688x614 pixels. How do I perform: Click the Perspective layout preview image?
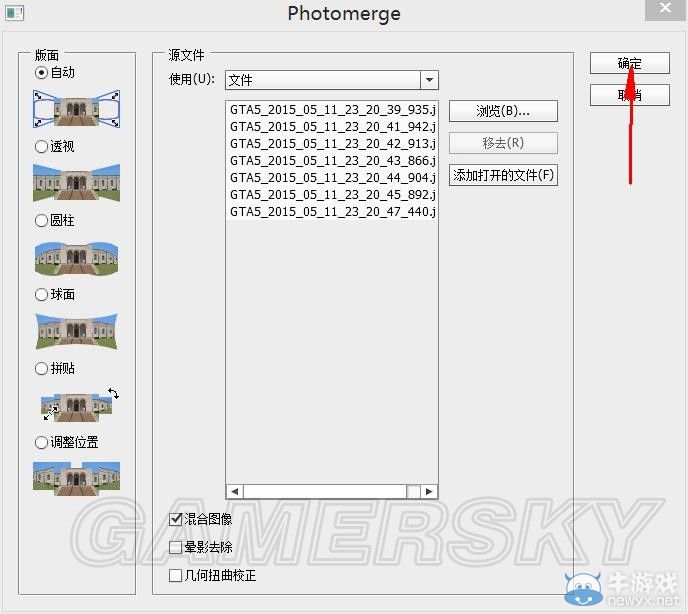(76, 183)
